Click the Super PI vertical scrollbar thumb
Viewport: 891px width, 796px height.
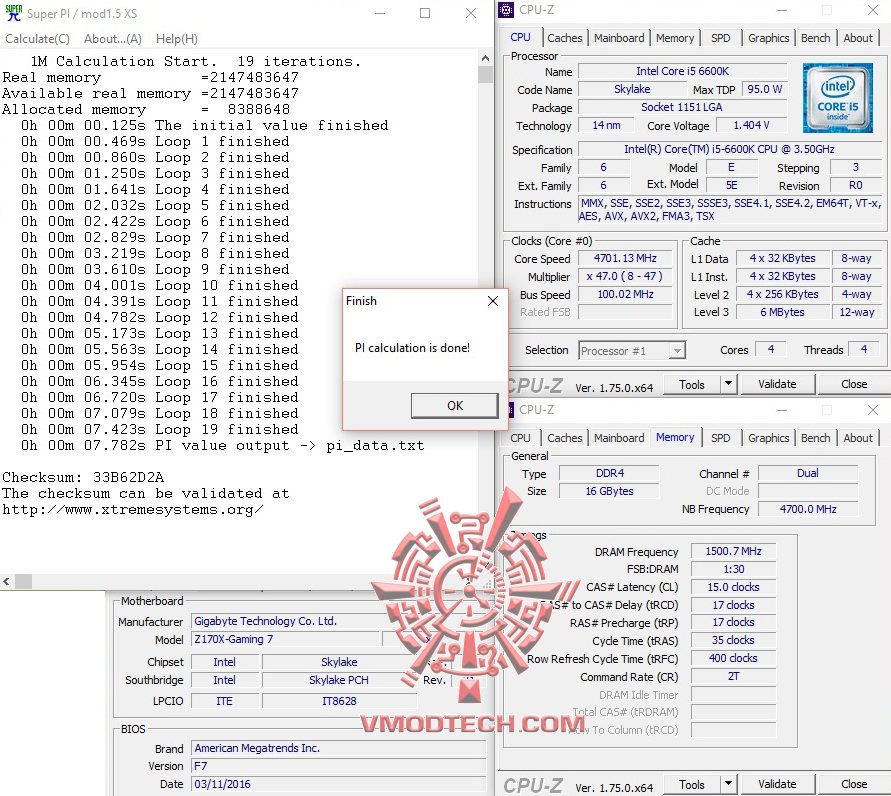click(x=485, y=74)
